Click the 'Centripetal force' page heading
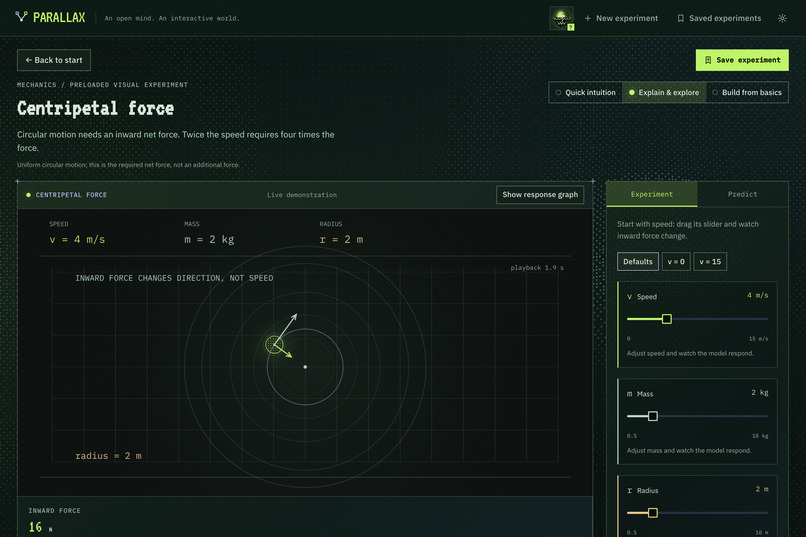The height and width of the screenshot is (537, 806). pos(96,108)
